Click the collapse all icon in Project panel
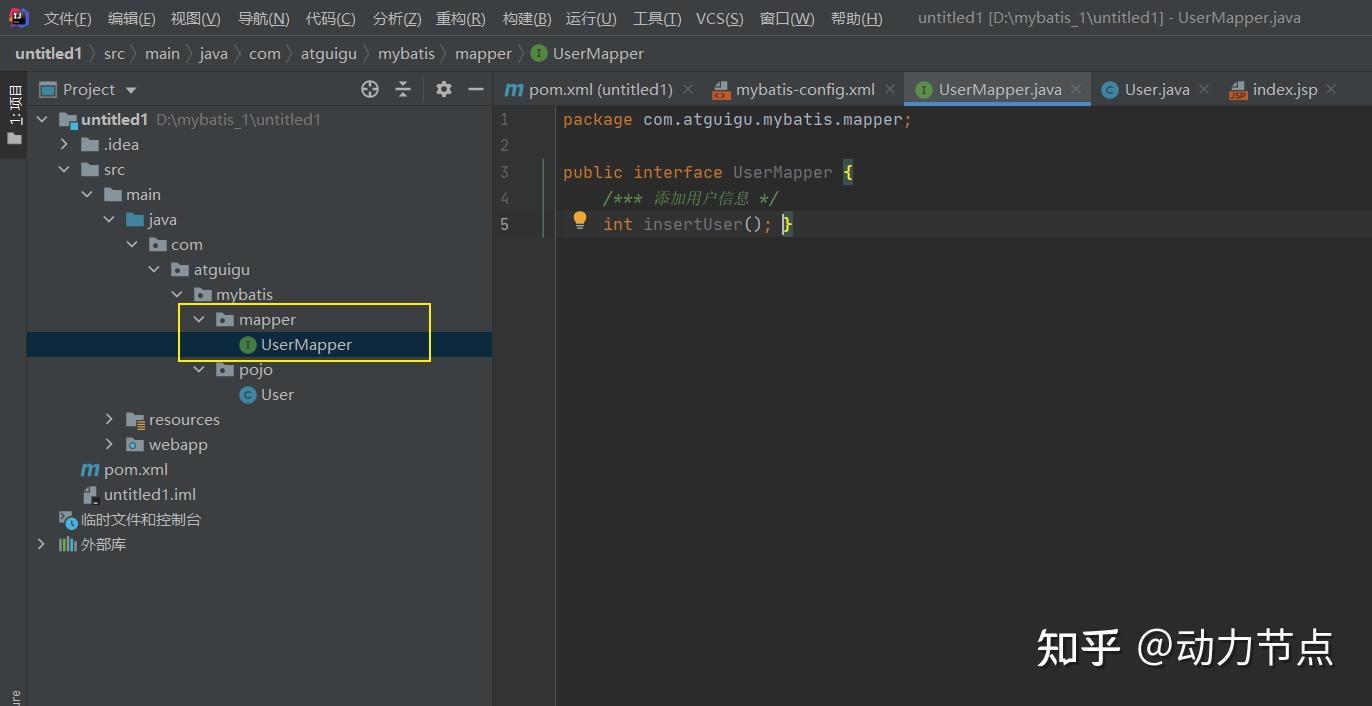Viewport: 1372px width, 706px height. pyautogui.click(x=403, y=89)
